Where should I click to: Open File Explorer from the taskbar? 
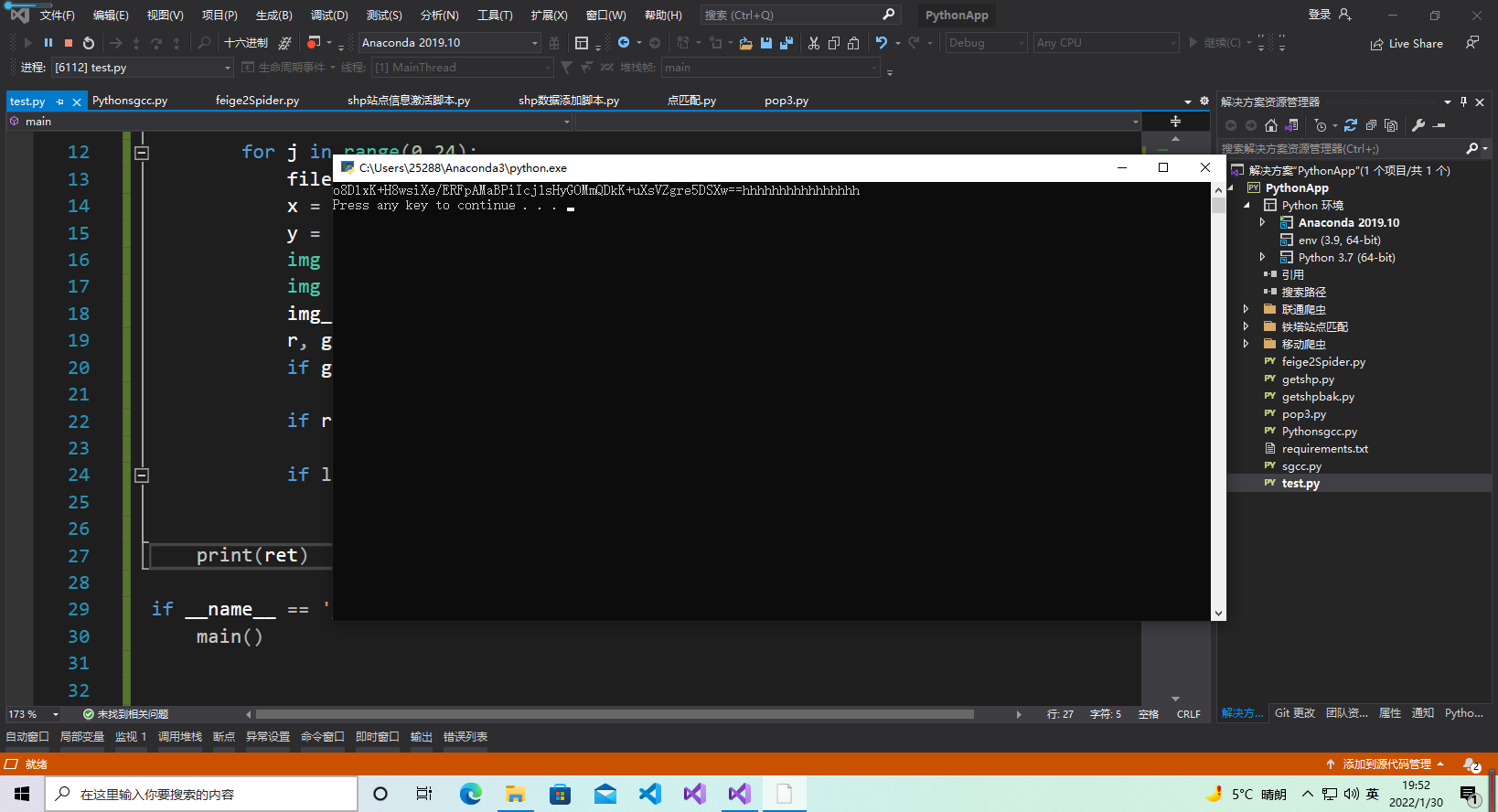pos(516,794)
